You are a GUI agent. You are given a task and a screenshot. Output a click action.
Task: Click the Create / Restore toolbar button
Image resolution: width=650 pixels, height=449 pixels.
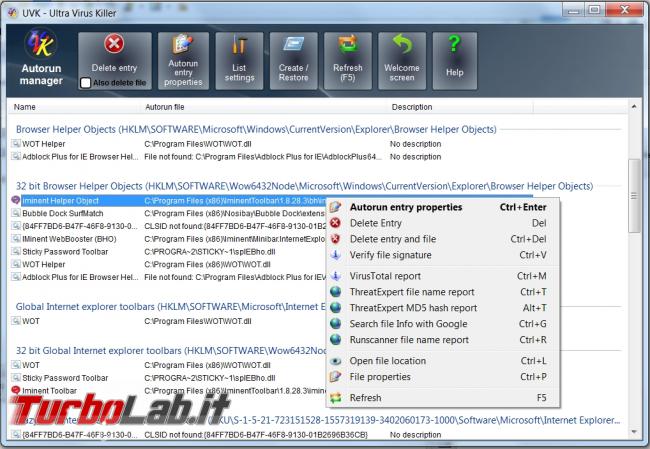(293, 61)
